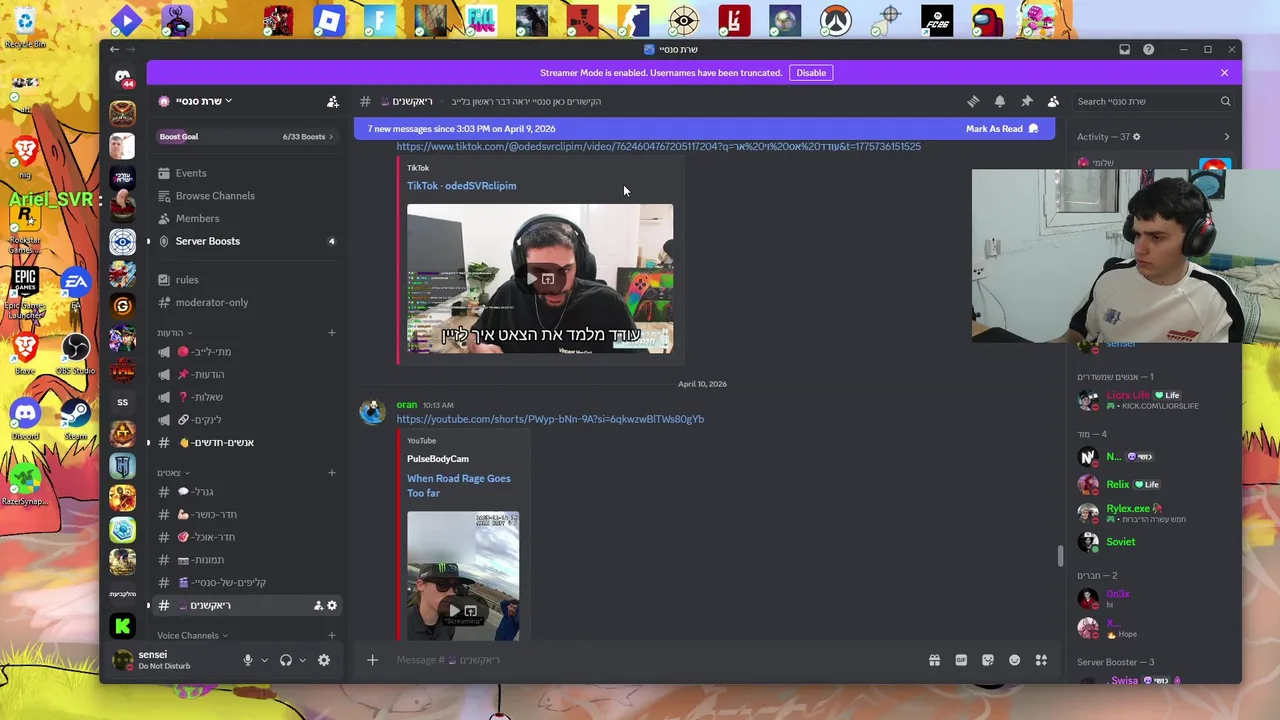The width and height of the screenshot is (1280, 720).
Task: Open Discord direct messages home button
Action: (x=122, y=76)
